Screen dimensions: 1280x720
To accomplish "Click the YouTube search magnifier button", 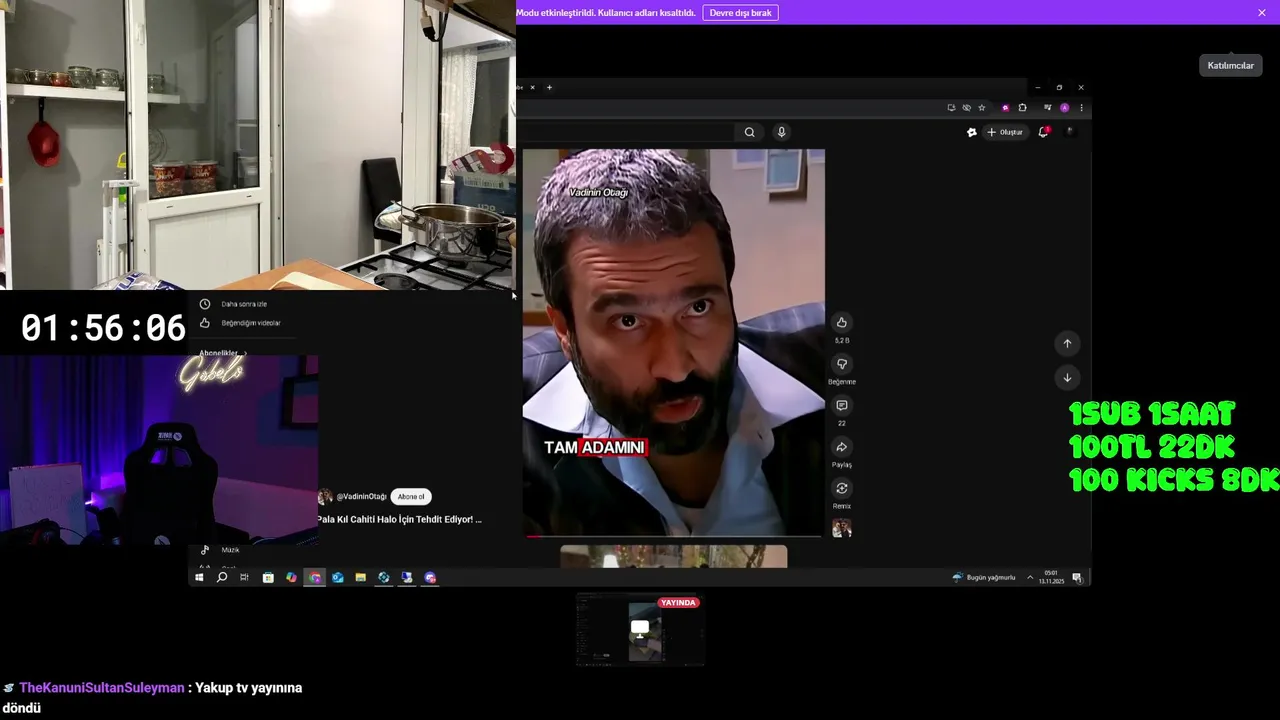I will click(x=749, y=132).
